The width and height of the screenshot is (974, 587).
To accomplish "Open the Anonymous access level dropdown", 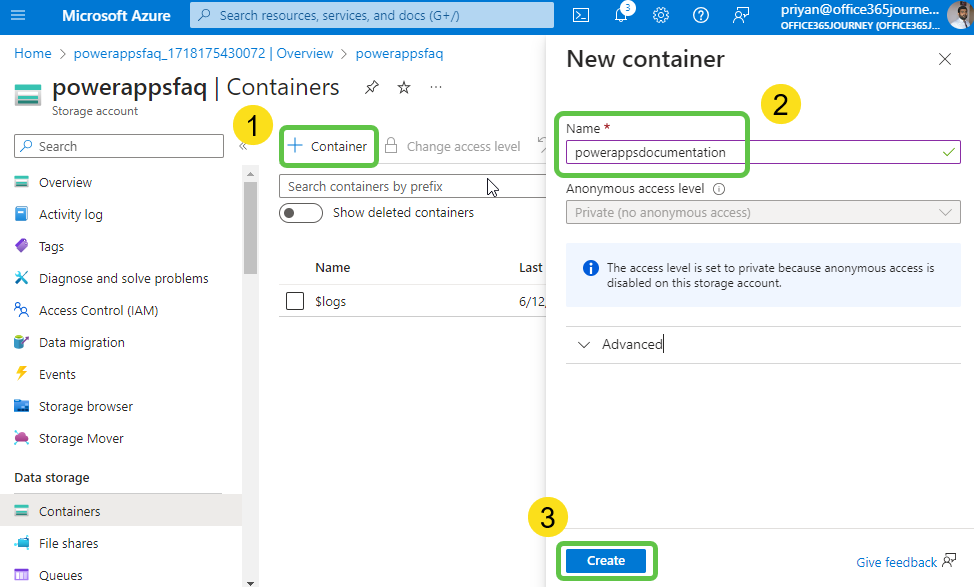I will click(762, 212).
